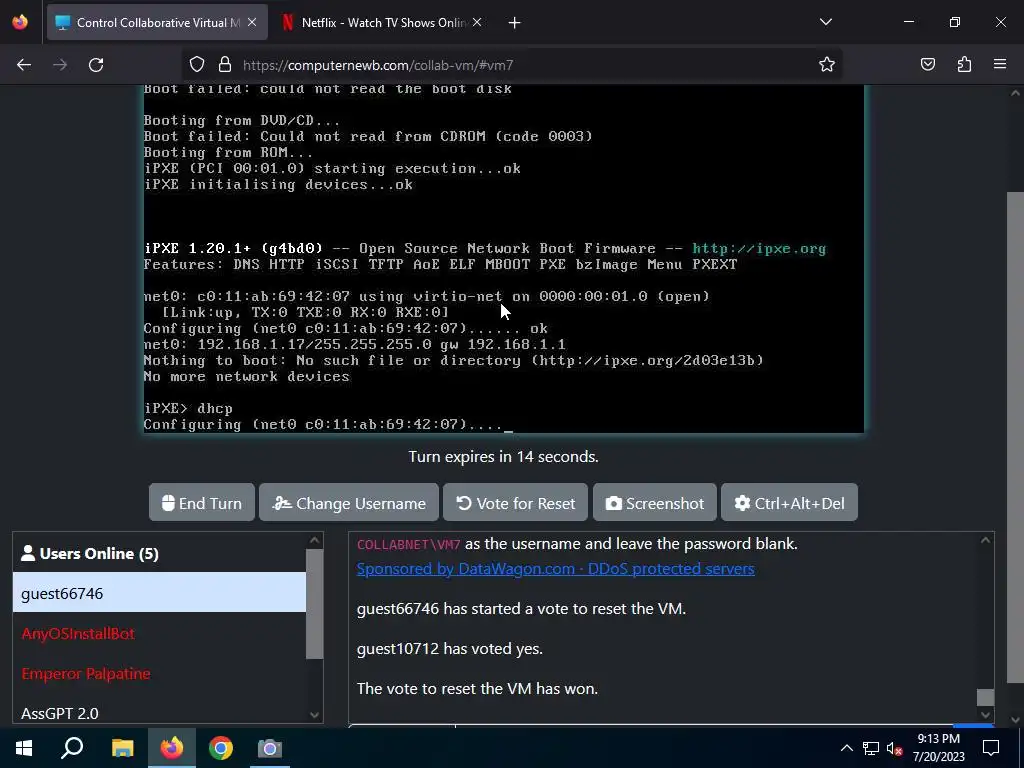Switch to Control Collaborative Virtual Machines tab
1024x768 pixels.
tap(157, 22)
